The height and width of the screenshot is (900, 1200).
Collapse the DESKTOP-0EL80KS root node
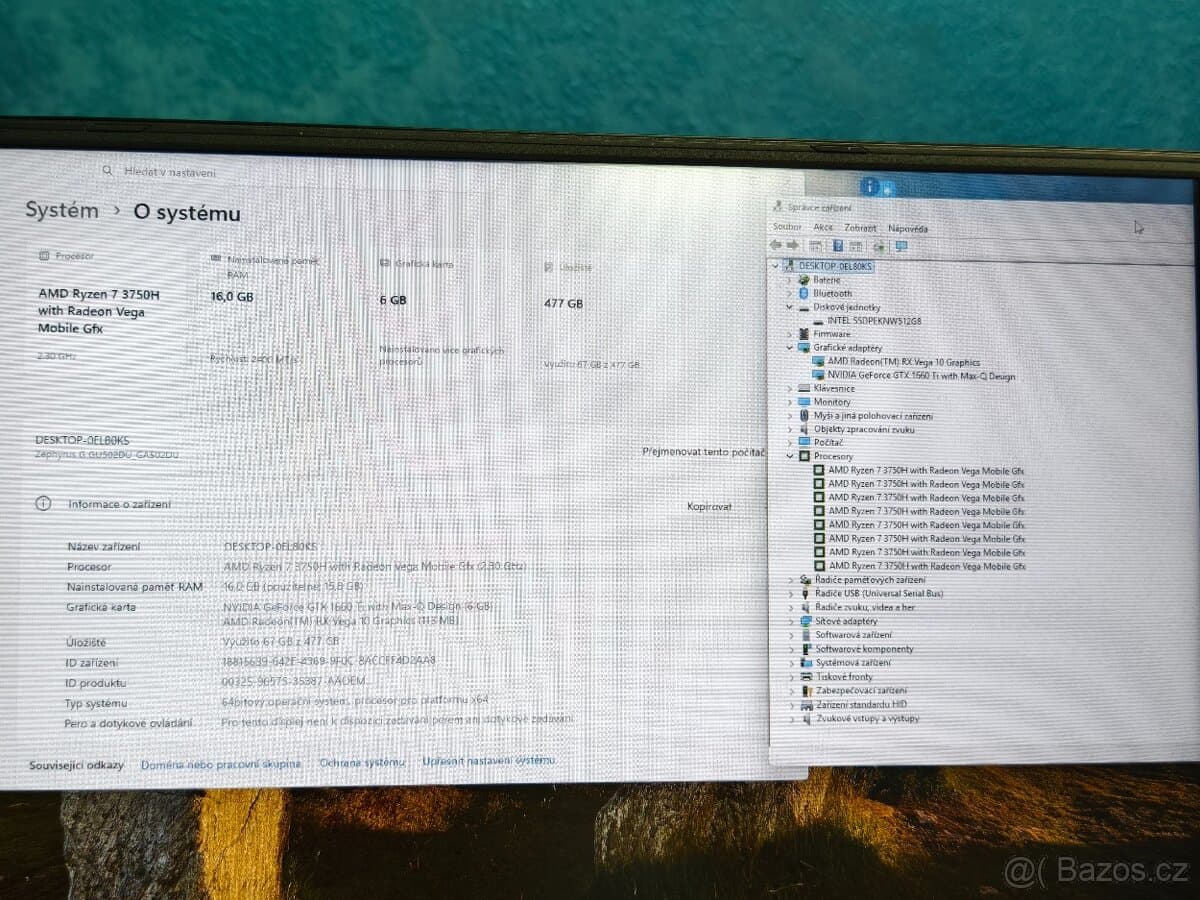(774, 267)
